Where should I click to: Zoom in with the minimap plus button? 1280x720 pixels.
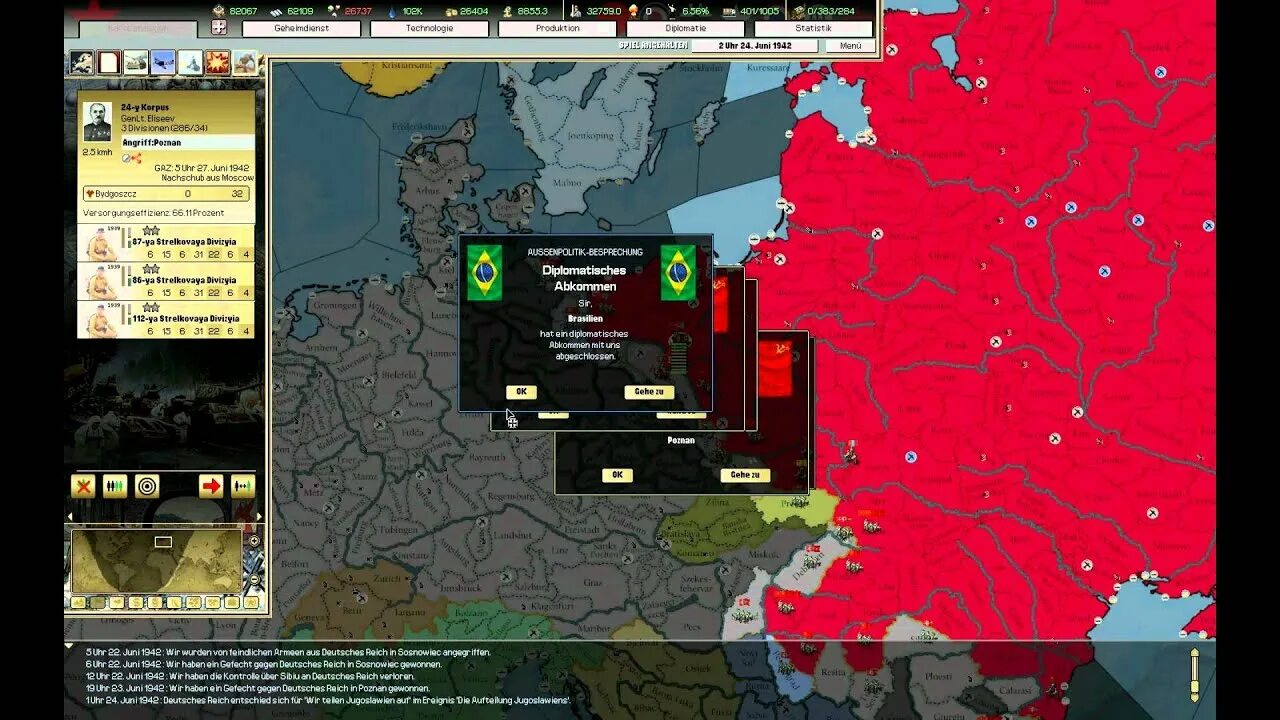[254, 541]
